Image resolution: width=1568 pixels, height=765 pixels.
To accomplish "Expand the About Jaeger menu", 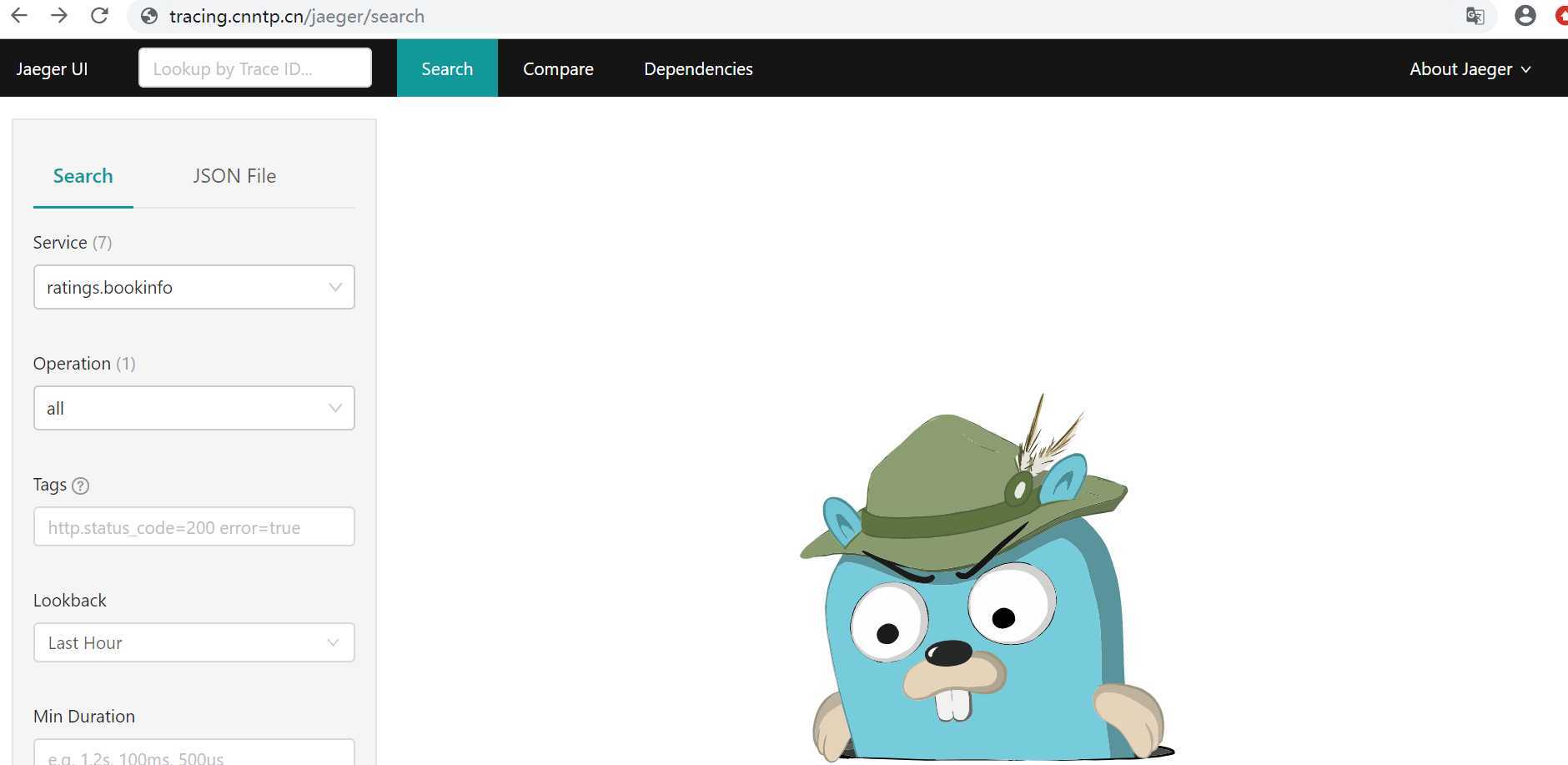I will coord(1470,68).
